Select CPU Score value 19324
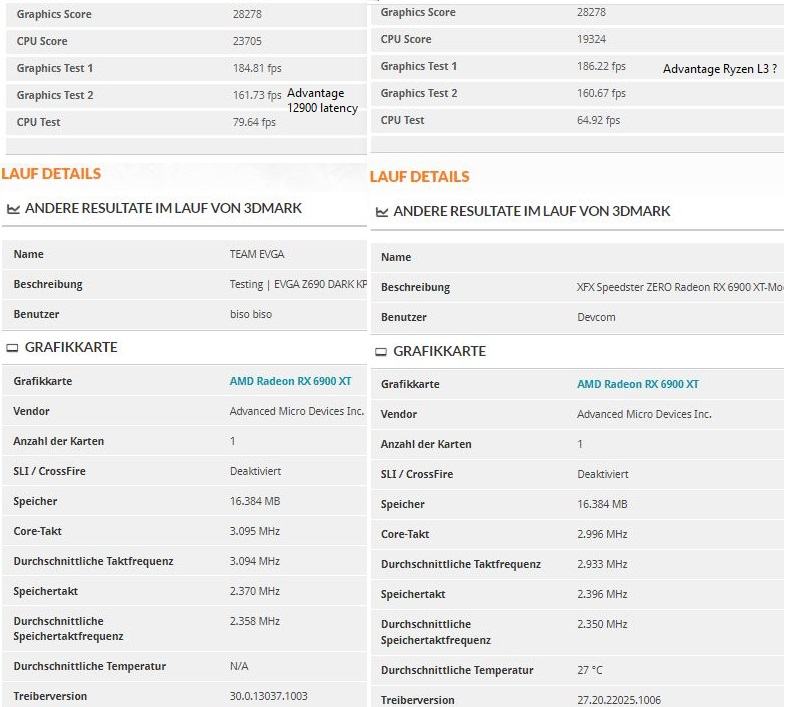Screen dimensions: 785x707 pyautogui.click(x=591, y=39)
